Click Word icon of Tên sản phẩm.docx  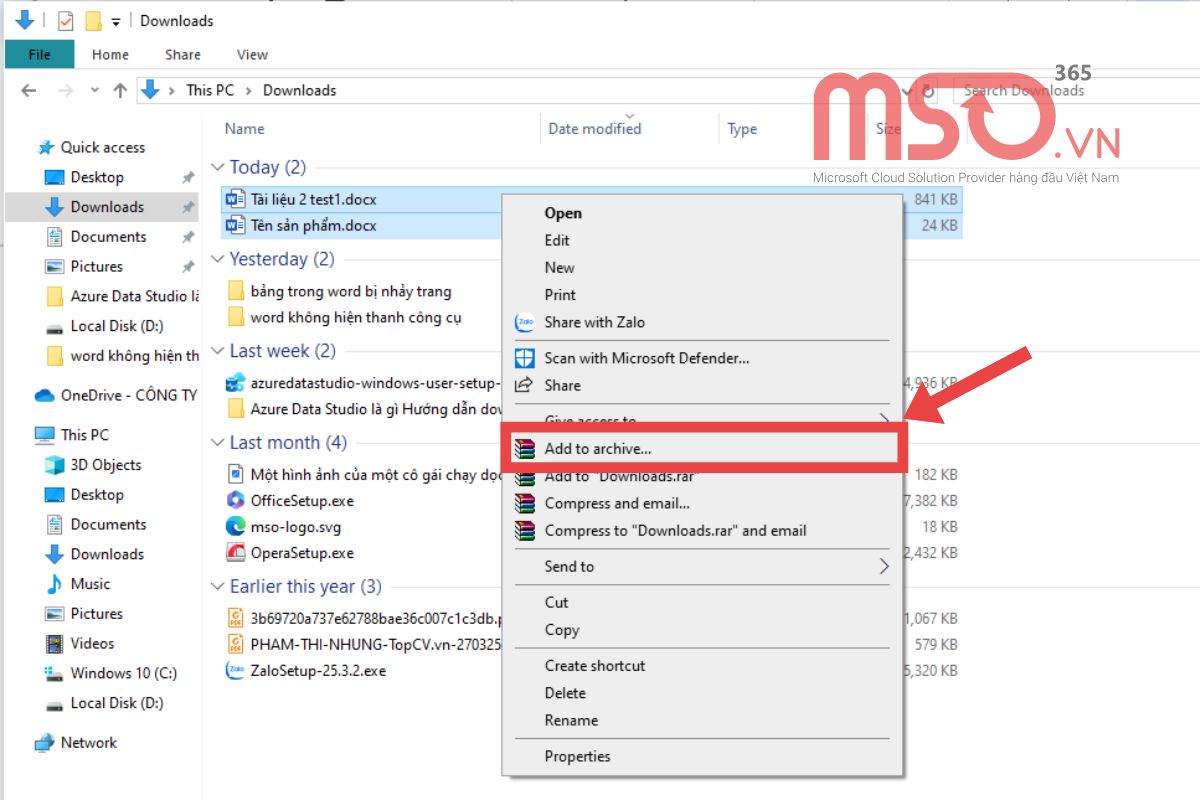235,225
